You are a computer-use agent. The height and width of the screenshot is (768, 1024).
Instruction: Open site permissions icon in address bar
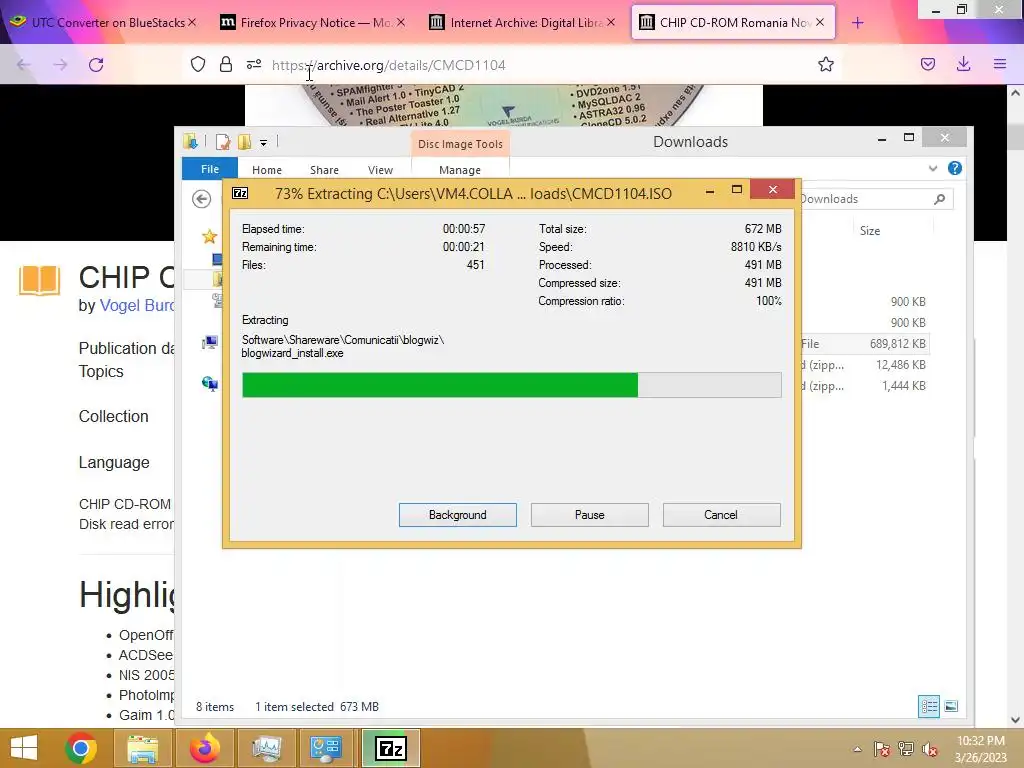254,64
